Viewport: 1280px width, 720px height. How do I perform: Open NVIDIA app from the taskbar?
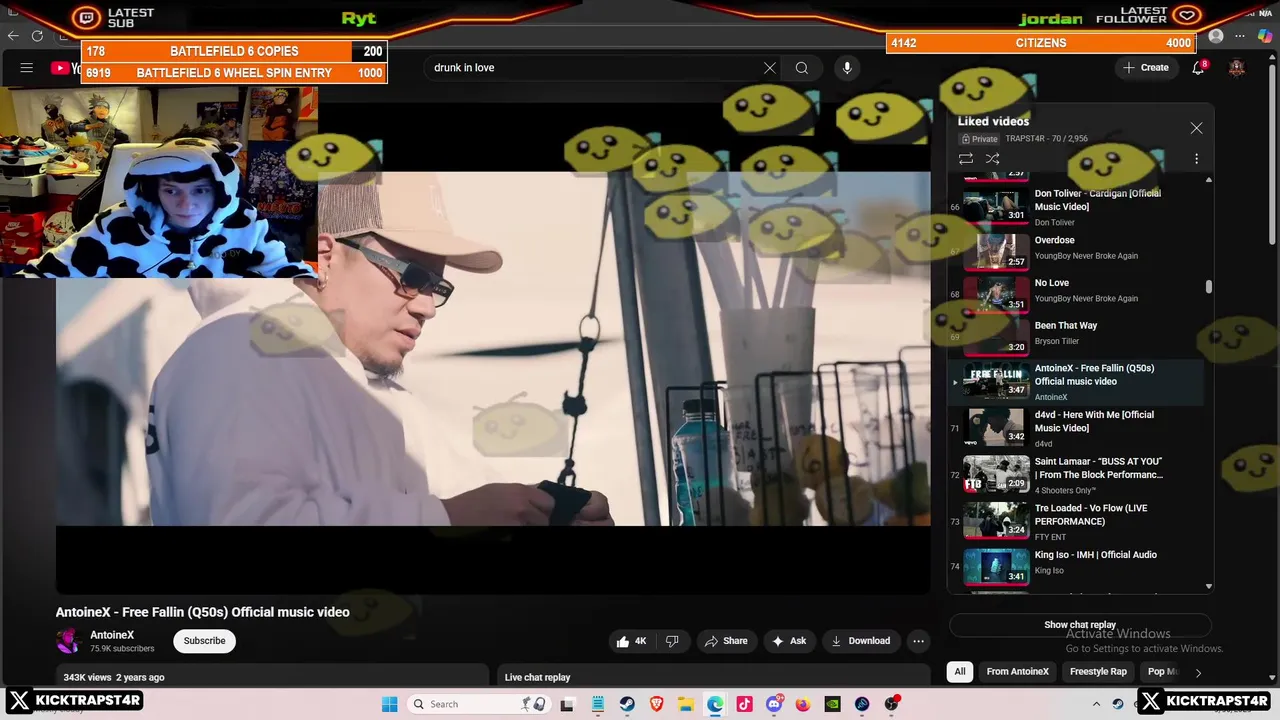[832, 704]
